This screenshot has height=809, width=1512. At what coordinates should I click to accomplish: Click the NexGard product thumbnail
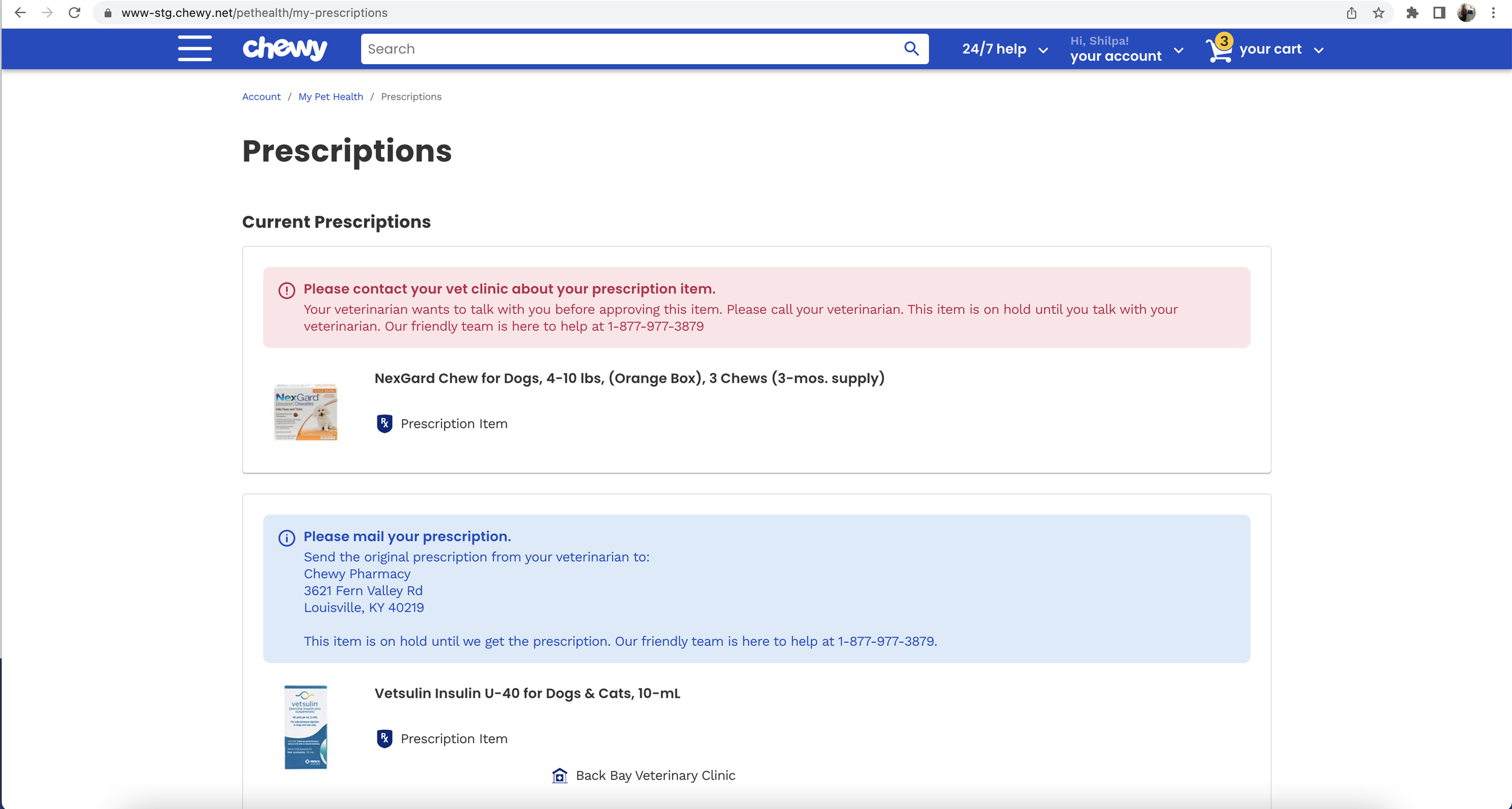tap(305, 411)
